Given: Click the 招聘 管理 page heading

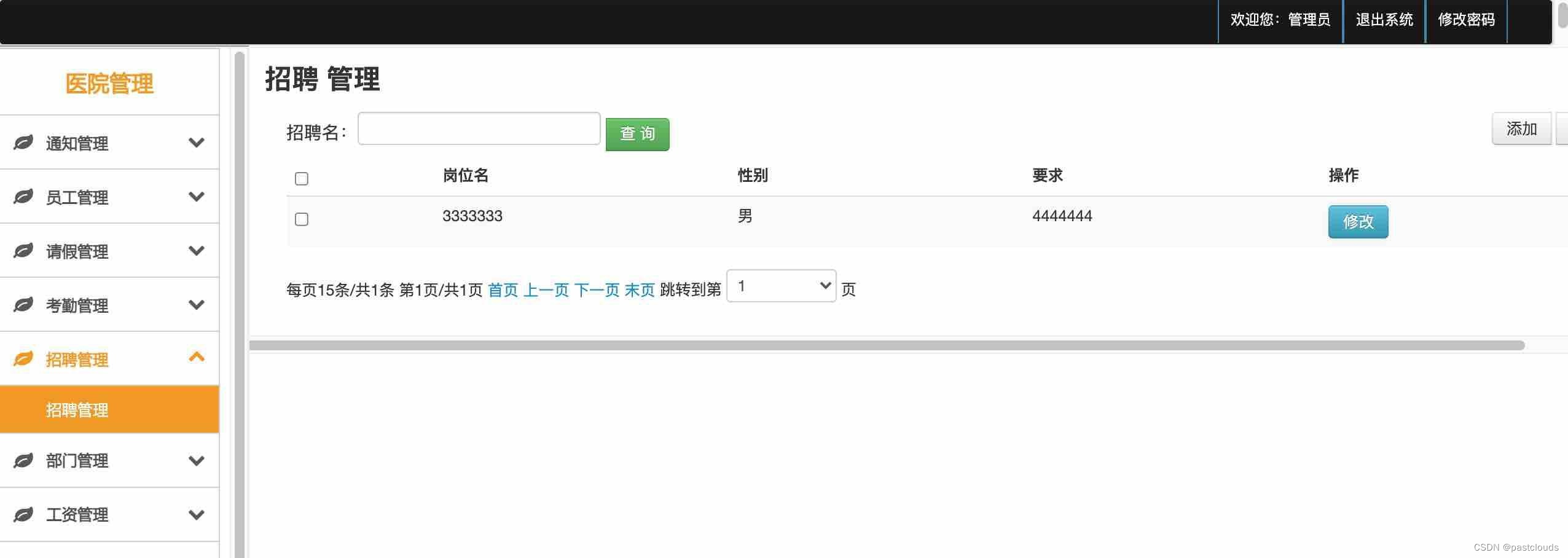Looking at the screenshot, I should click(x=323, y=79).
